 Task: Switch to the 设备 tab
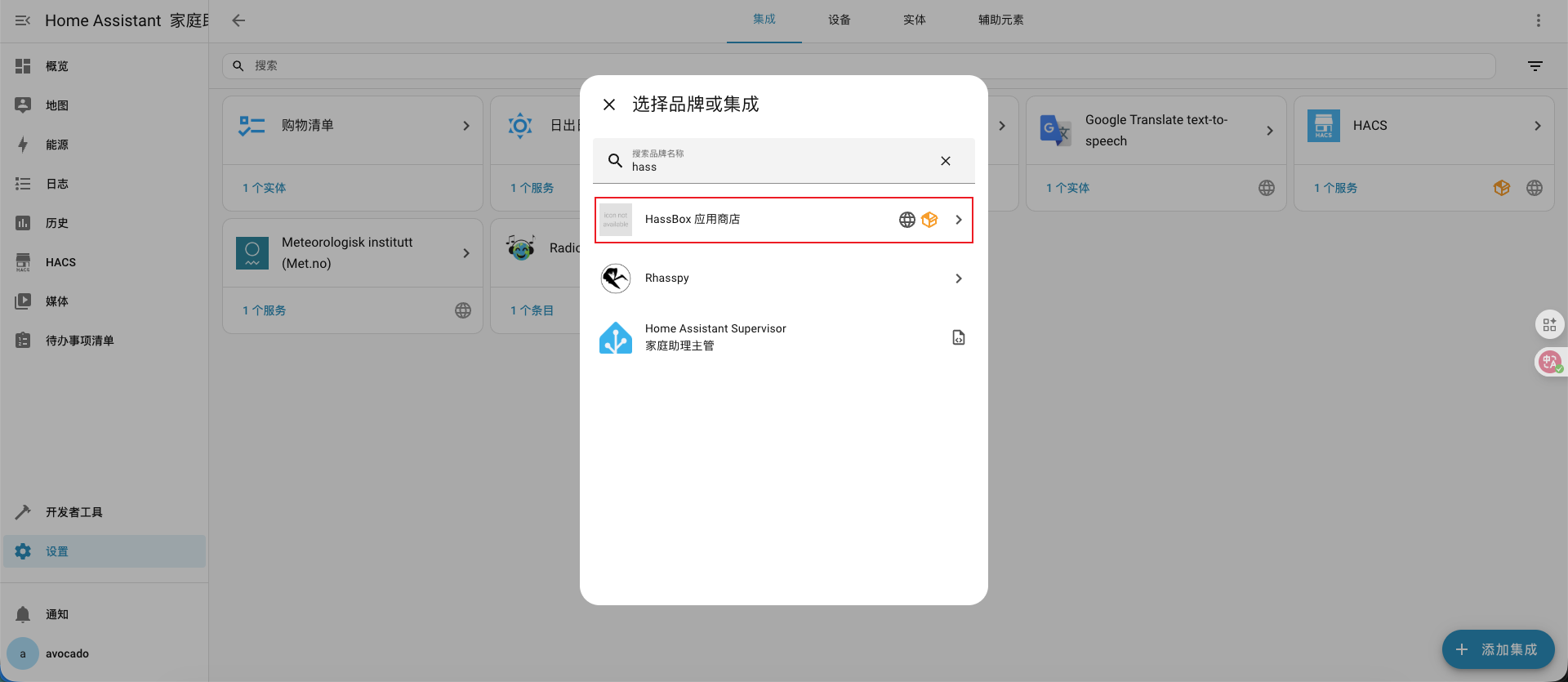(x=839, y=20)
